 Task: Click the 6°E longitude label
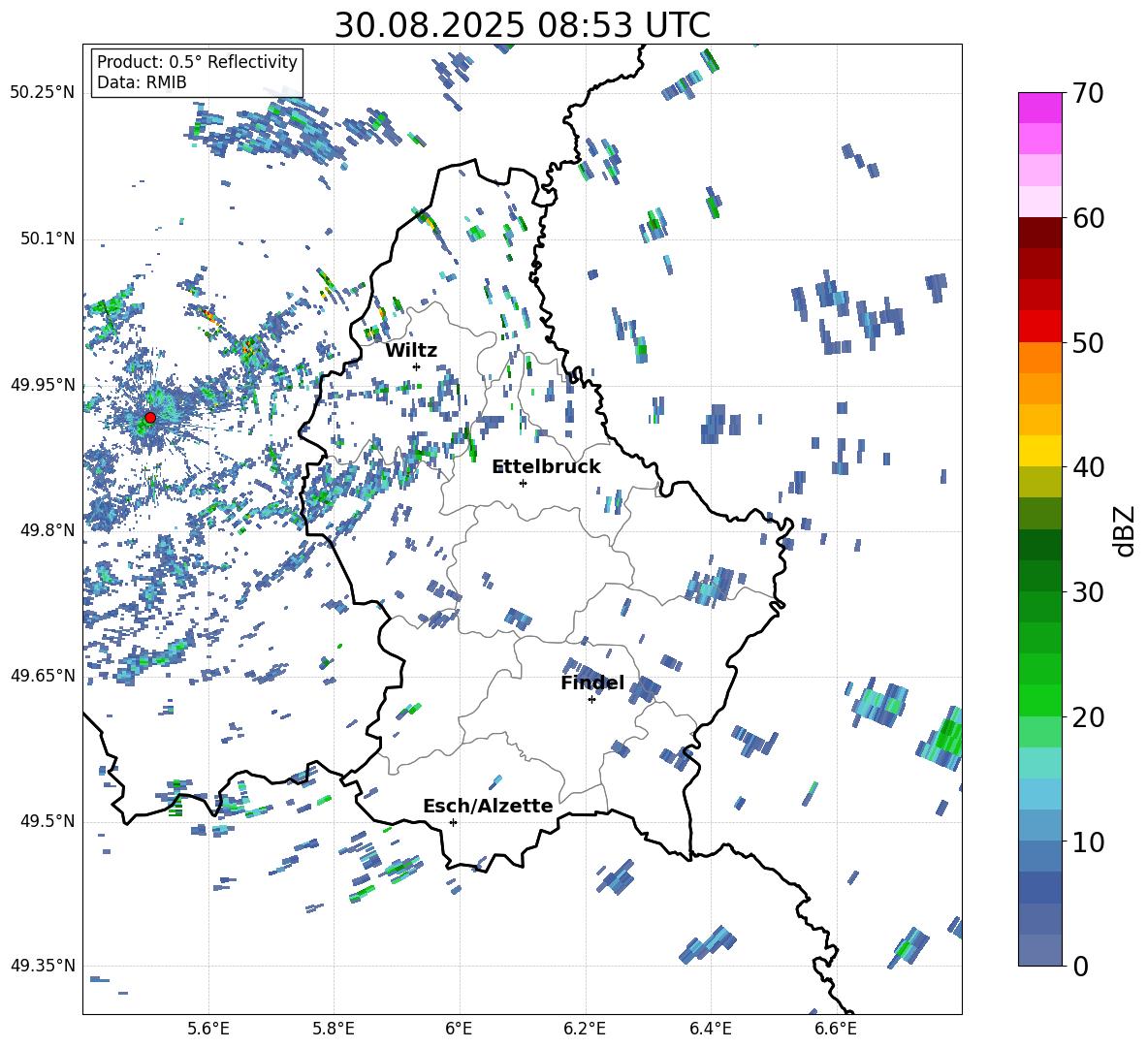(x=459, y=1029)
